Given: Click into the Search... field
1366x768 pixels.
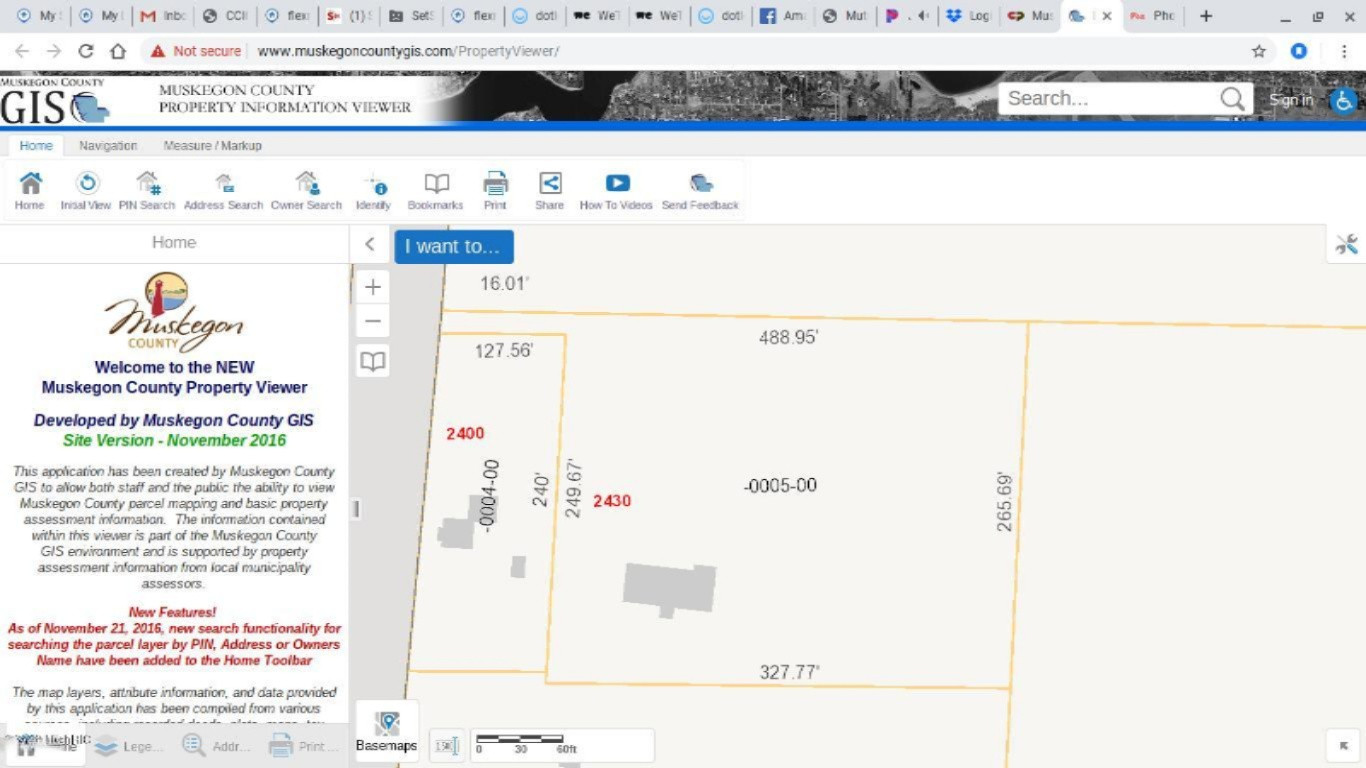Looking at the screenshot, I should coord(1108,98).
